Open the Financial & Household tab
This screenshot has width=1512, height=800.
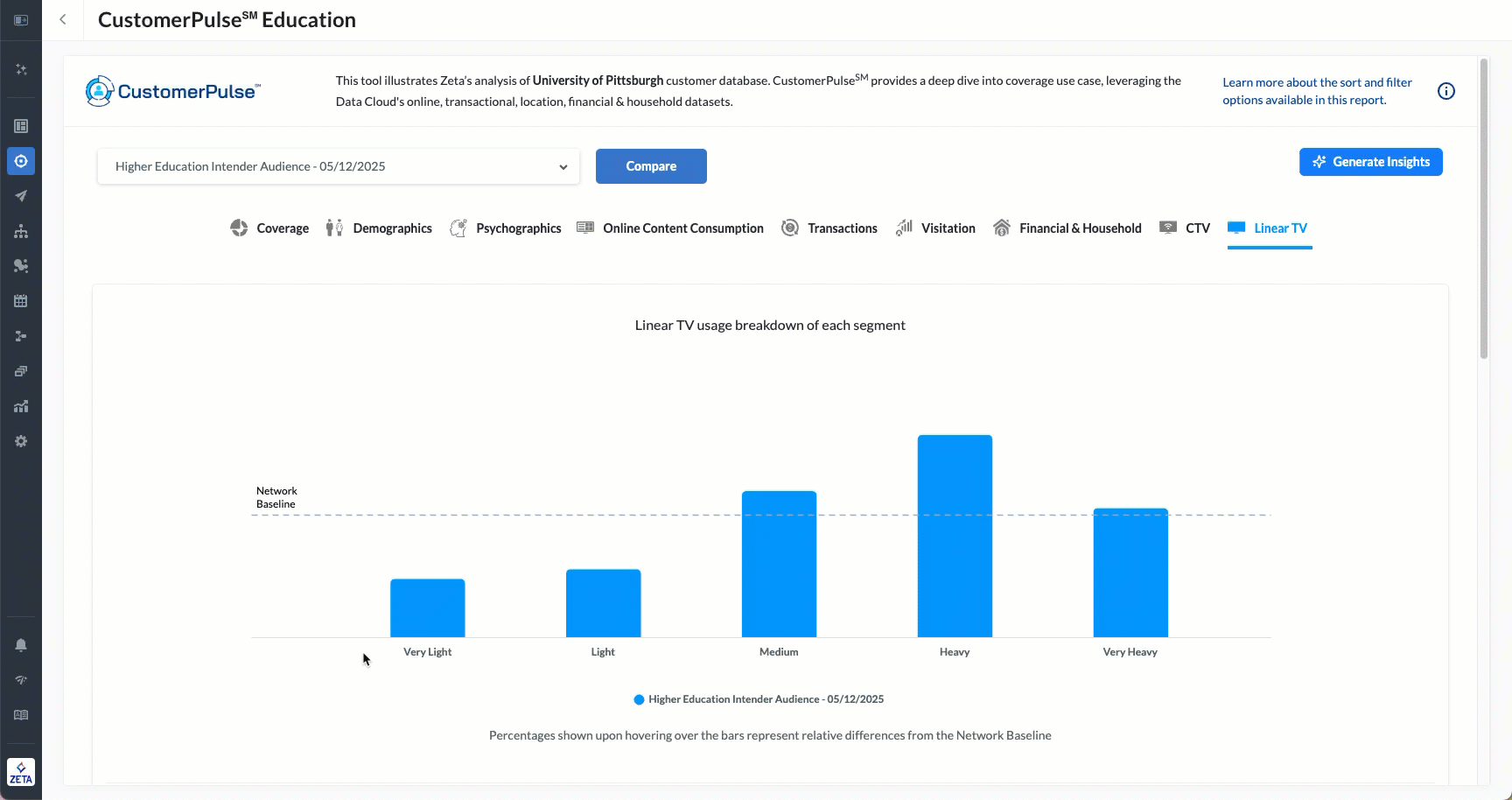(x=1067, y=228)
